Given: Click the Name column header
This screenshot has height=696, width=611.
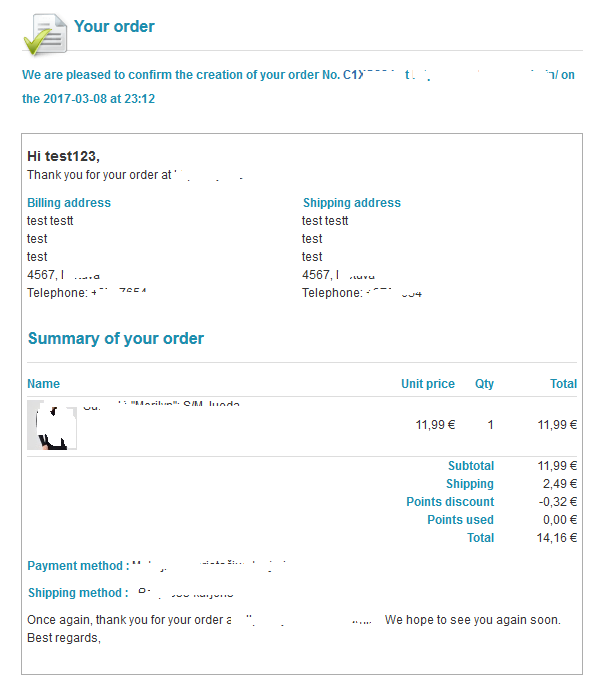Looking at the screenshot, I should (x=43, y=384).
